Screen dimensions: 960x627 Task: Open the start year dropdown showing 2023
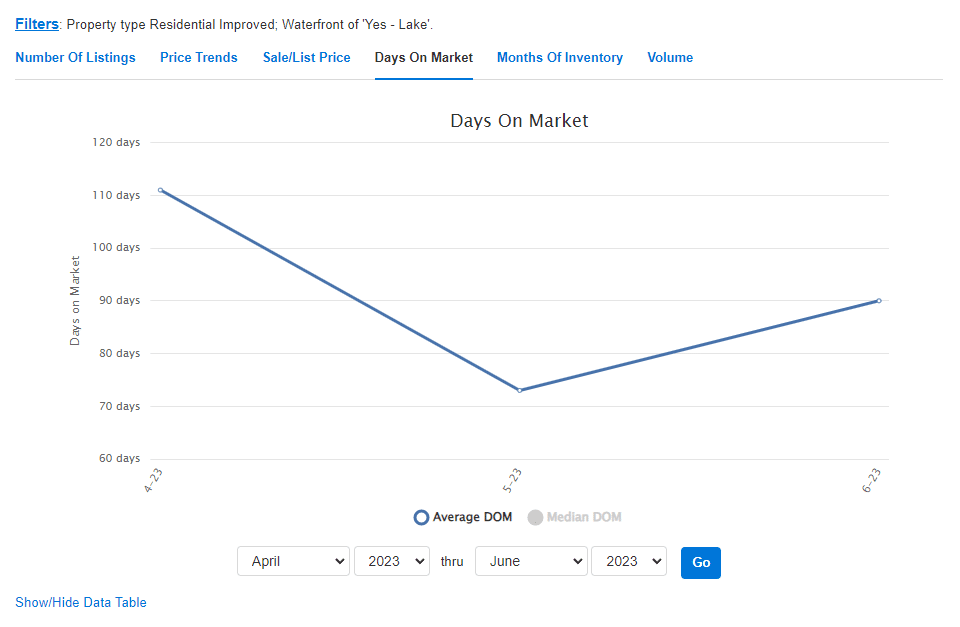[392, 561]
